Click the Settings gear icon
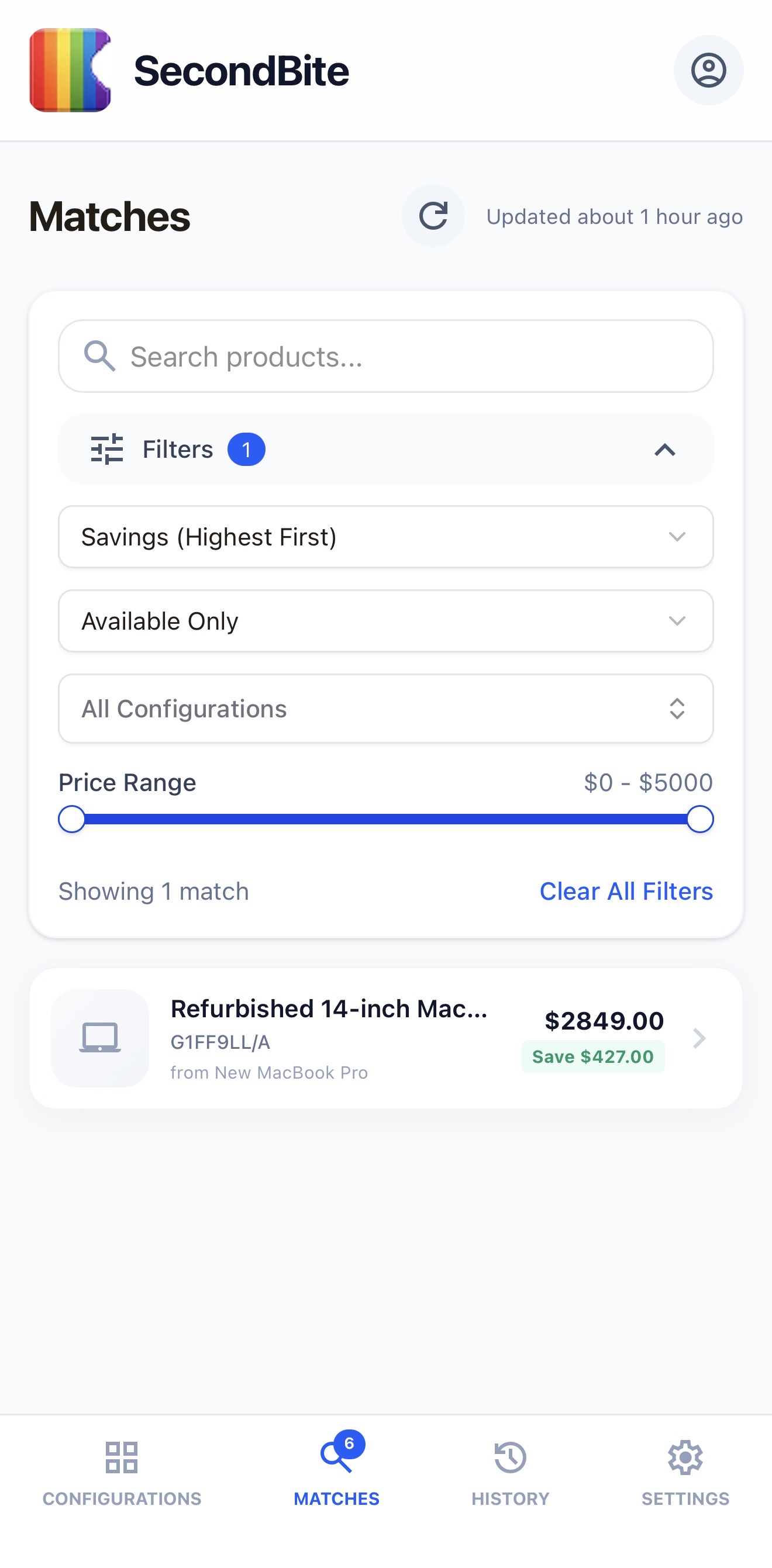This screenshot has width=772, height=1568. (684, 1459)
